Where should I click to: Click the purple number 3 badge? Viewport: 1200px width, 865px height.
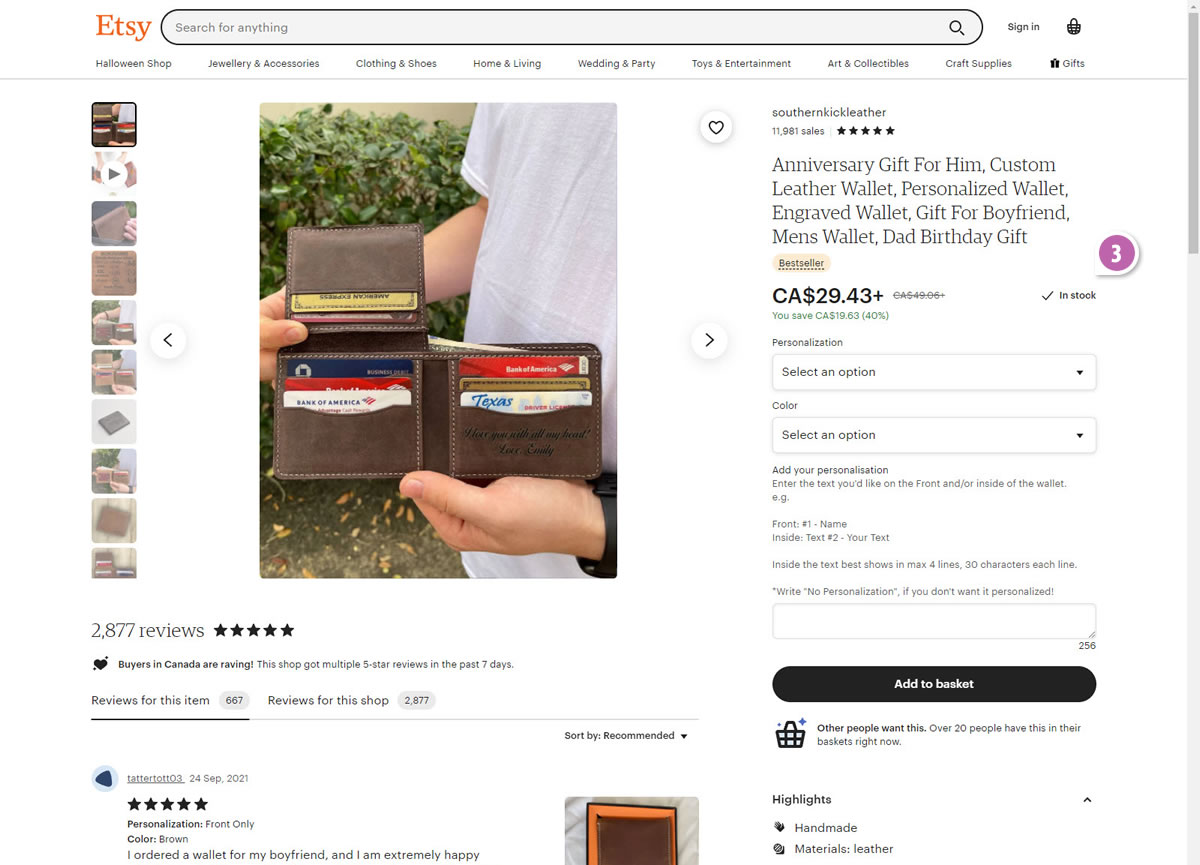point(1117,253)
